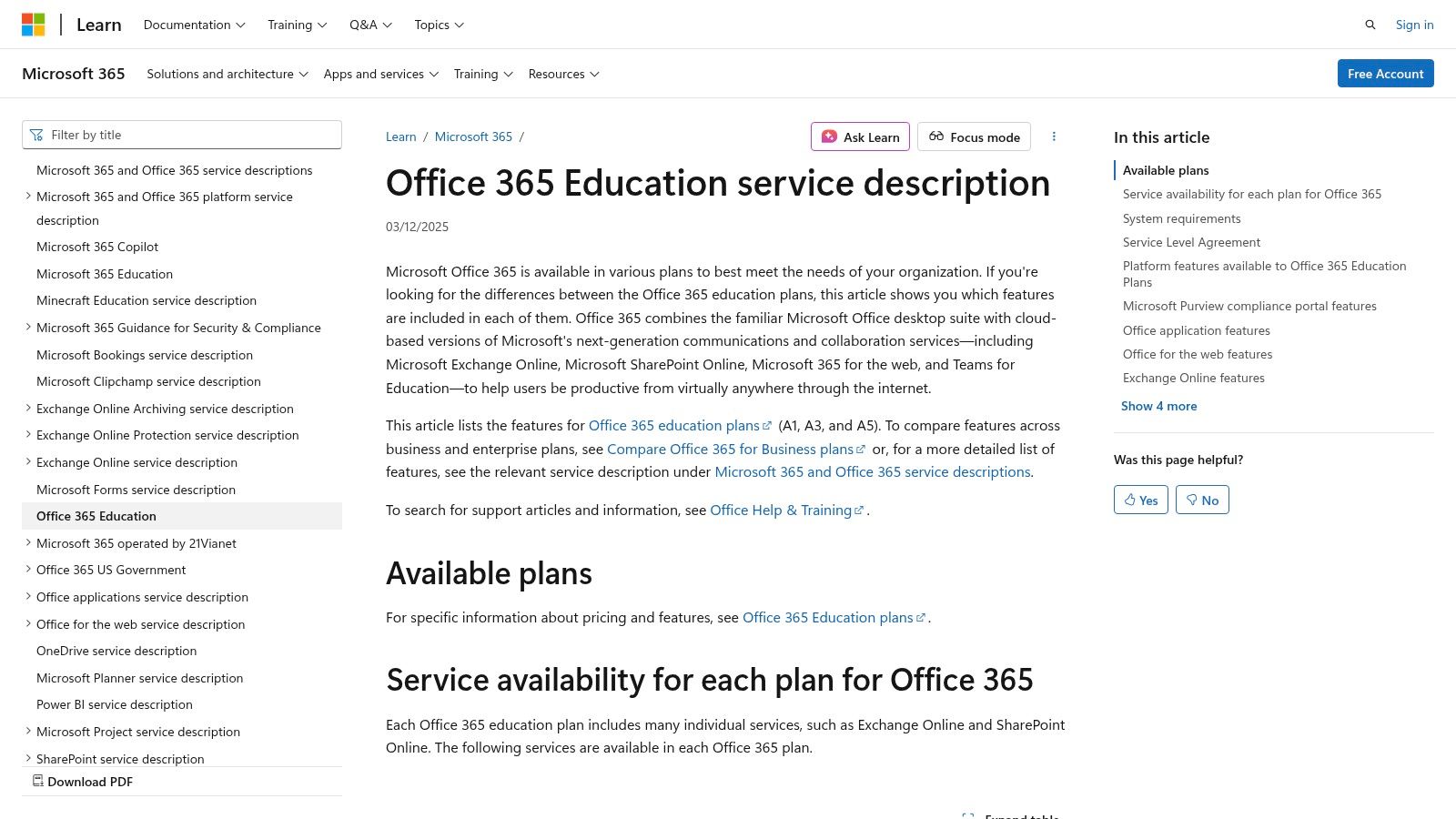Jump to Available plans in article nav

[x=1166, y=170]
